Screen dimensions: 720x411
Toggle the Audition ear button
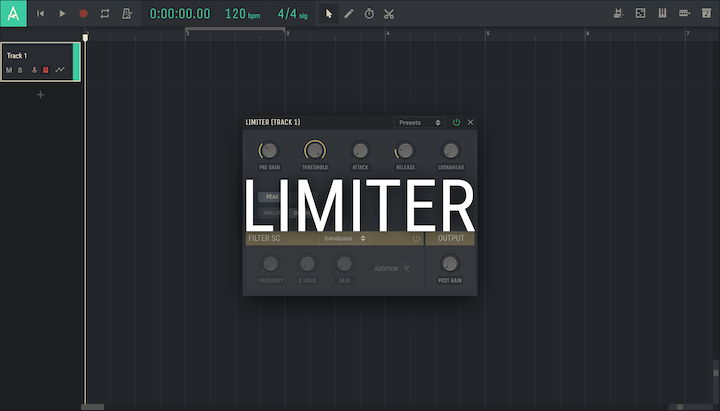[407, 269]
